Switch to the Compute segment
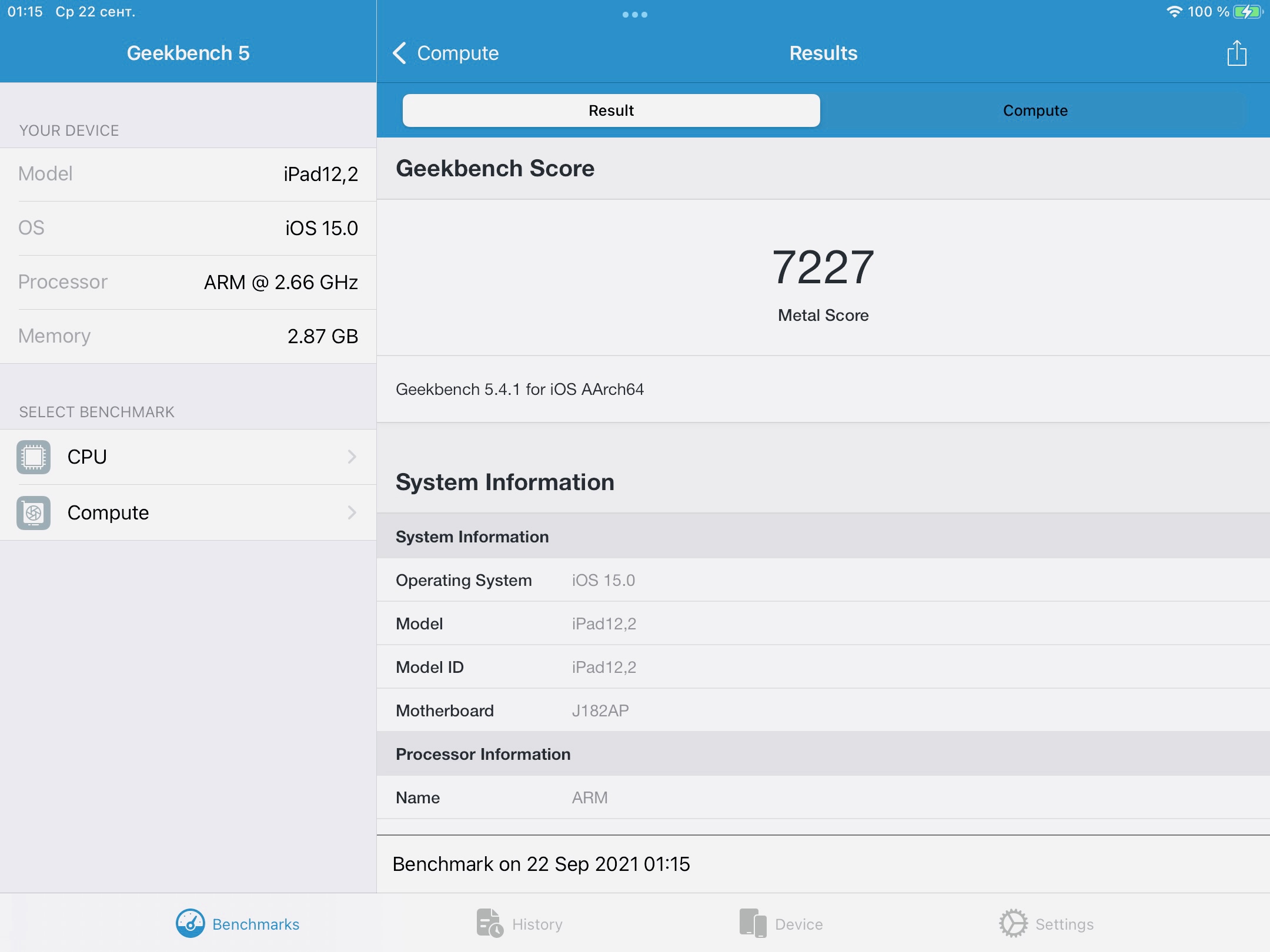Image resolution: width=1270 pixels, height=952 pixels. 1035,110
